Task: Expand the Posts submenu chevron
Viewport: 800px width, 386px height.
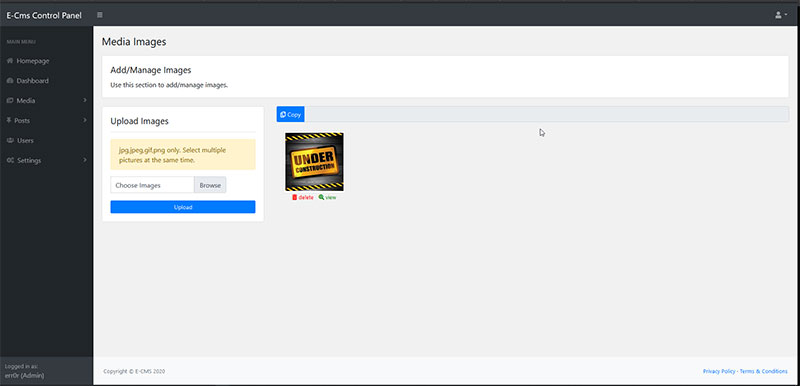Action: coord(85,120)
